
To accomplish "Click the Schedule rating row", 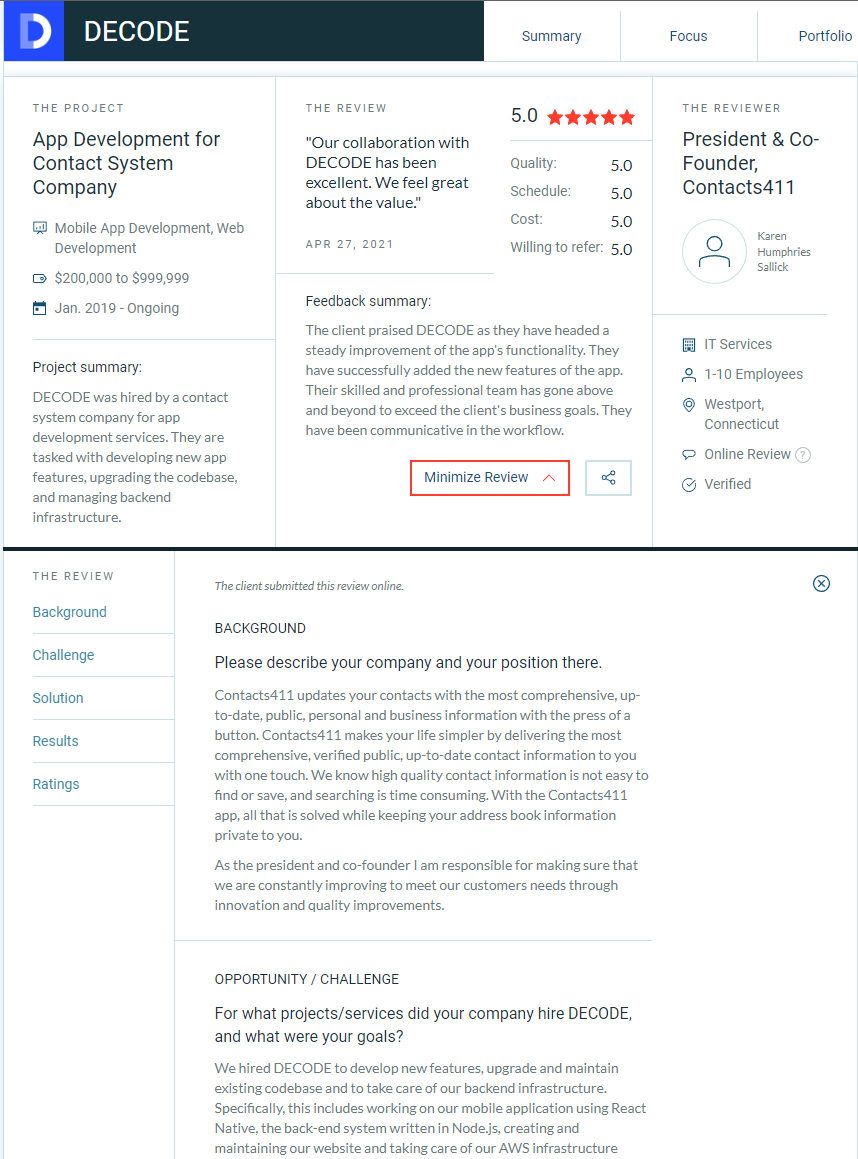I will pos(571,192).
